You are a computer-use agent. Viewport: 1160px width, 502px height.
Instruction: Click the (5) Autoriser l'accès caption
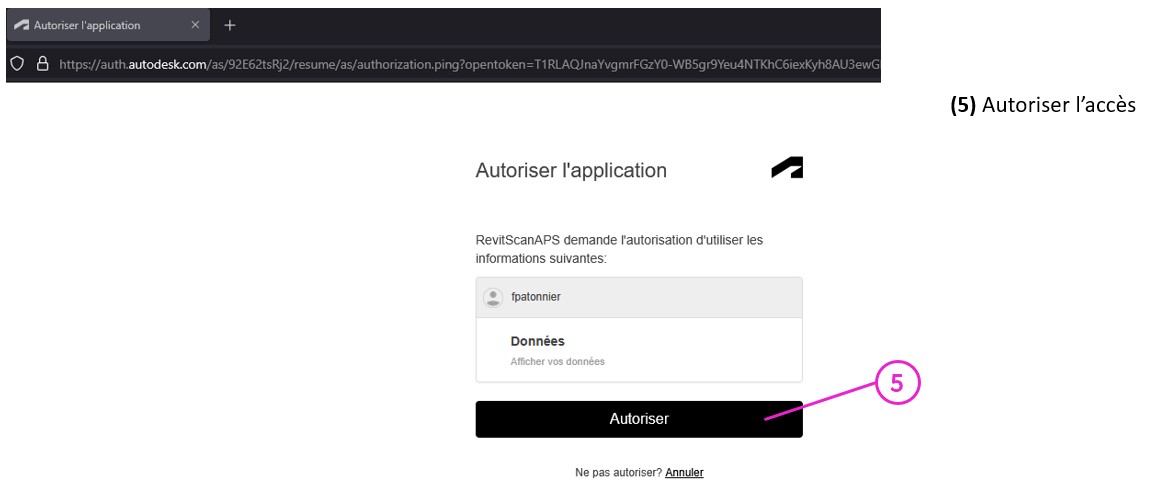[x=1042, y=105]
